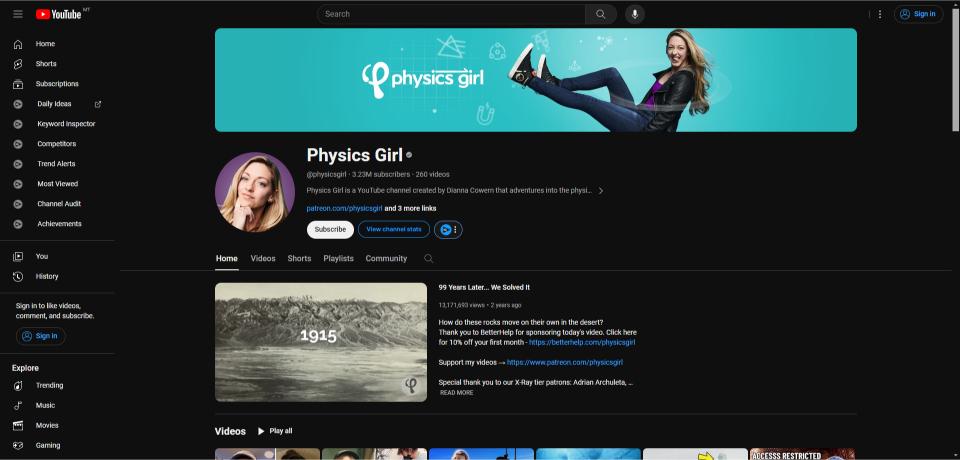Show the 'and 3 more links' list
Image resolution: width=960 pixels, height=460 pixels.
click(410, 208)
